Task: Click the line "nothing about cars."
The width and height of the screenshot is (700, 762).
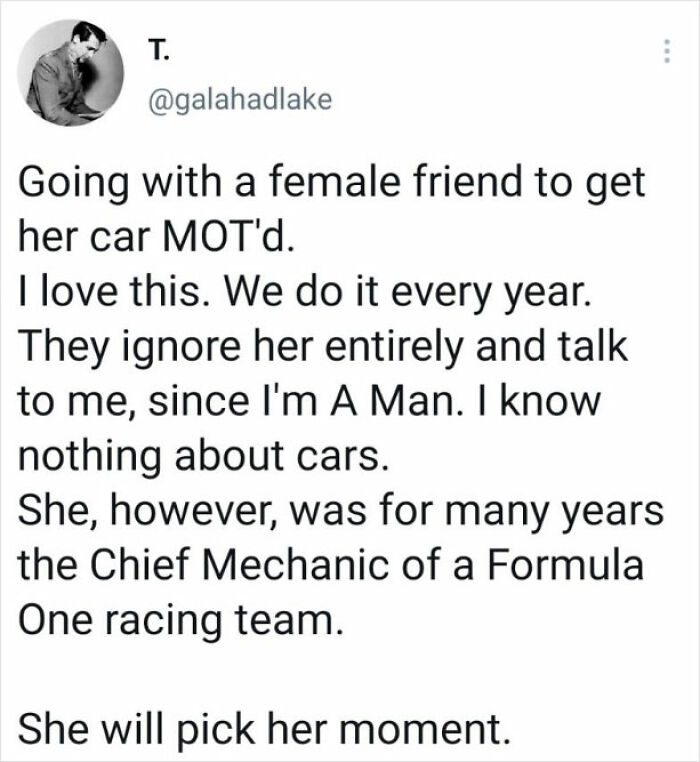Action: [200, 457]
